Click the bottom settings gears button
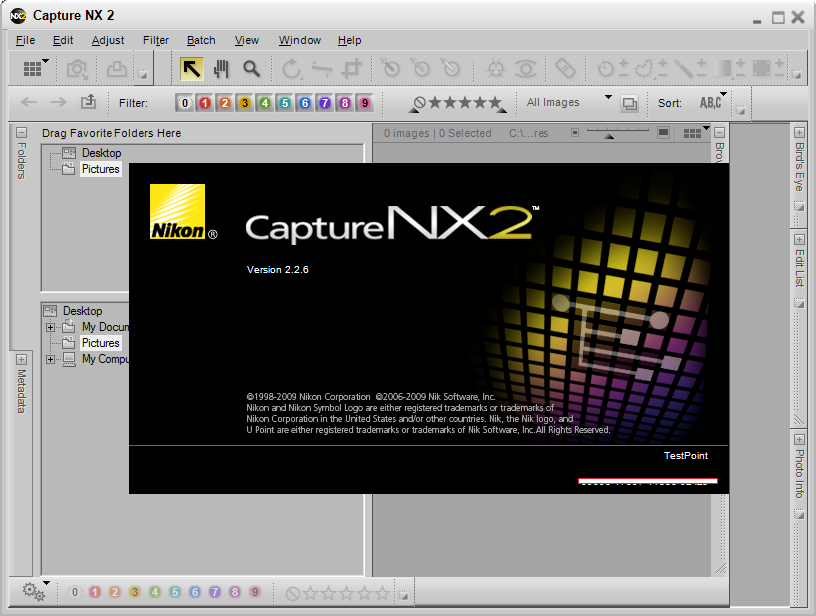 click(x=34, y=592)
